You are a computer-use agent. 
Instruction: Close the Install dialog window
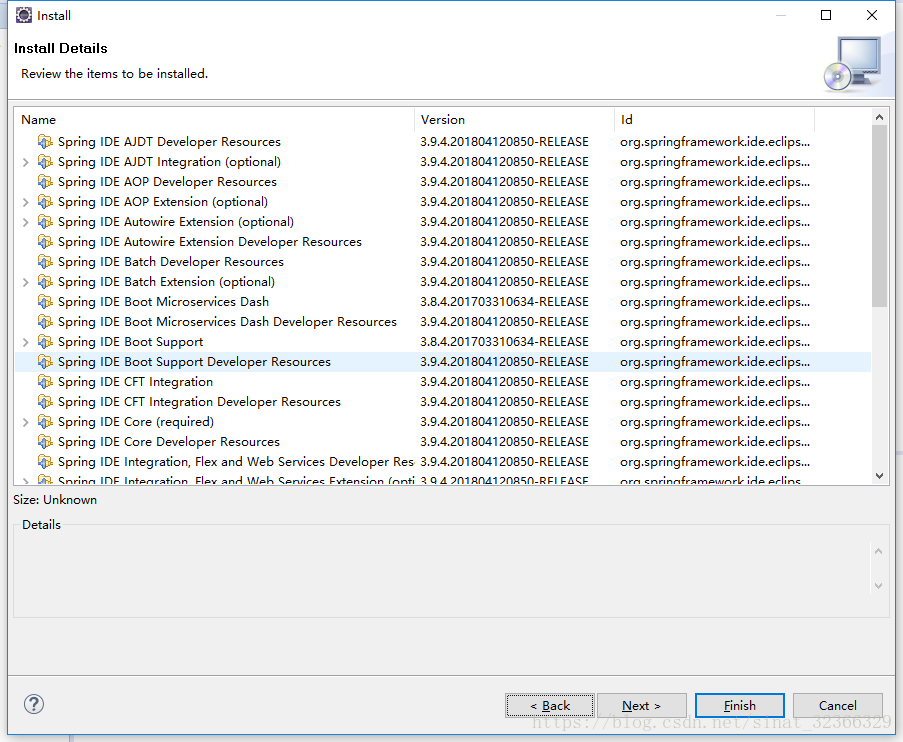(x=872, y=16)
